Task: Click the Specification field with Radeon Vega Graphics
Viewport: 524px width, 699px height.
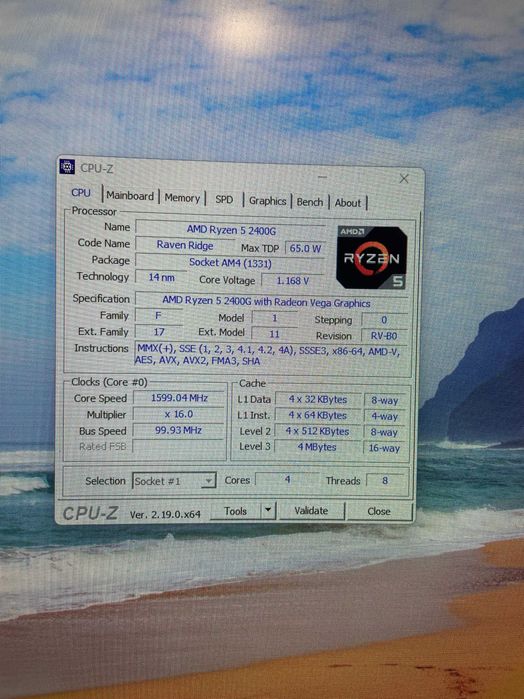Action: click(272, 302)
